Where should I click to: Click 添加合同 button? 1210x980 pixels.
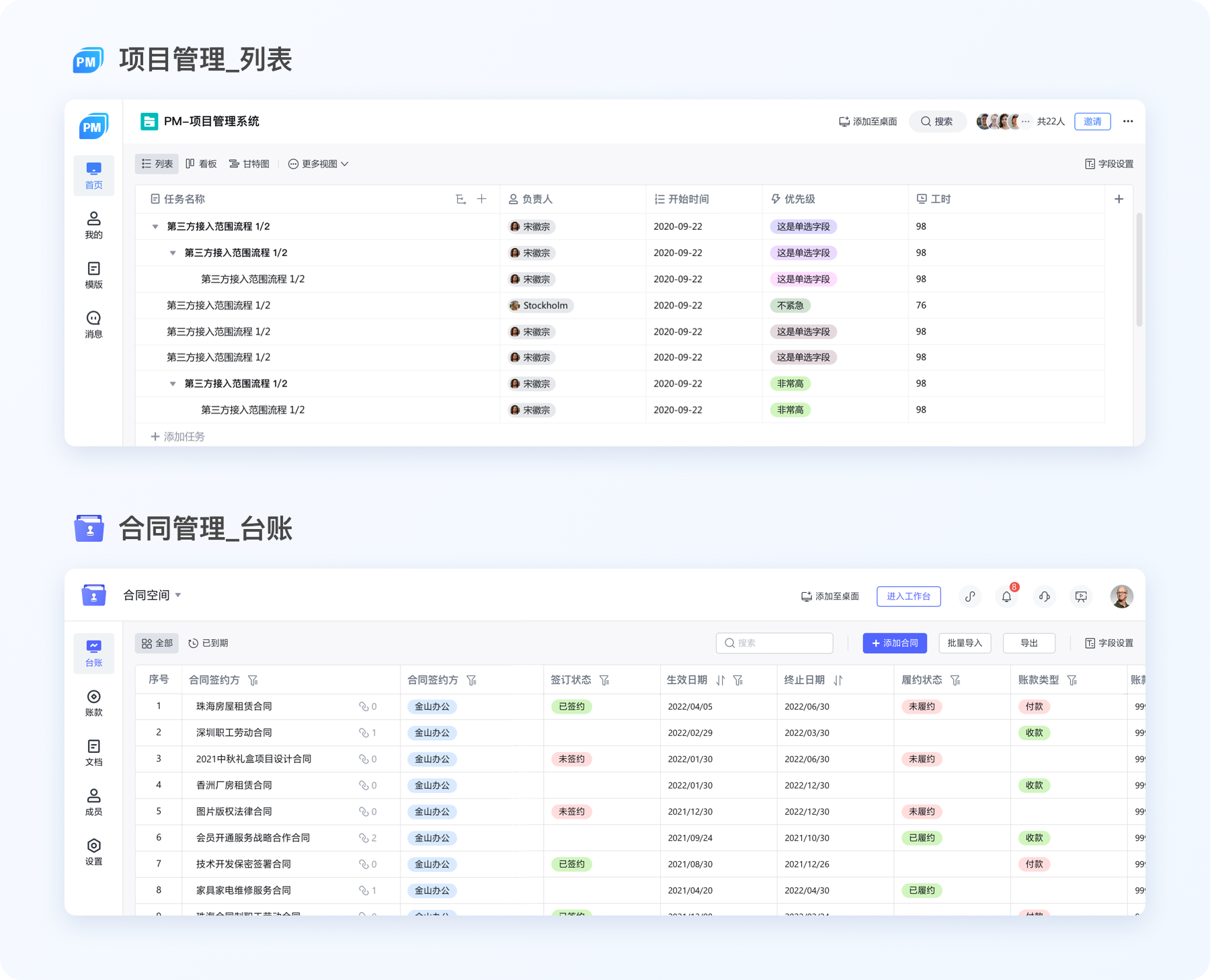(x=895, y=643)
